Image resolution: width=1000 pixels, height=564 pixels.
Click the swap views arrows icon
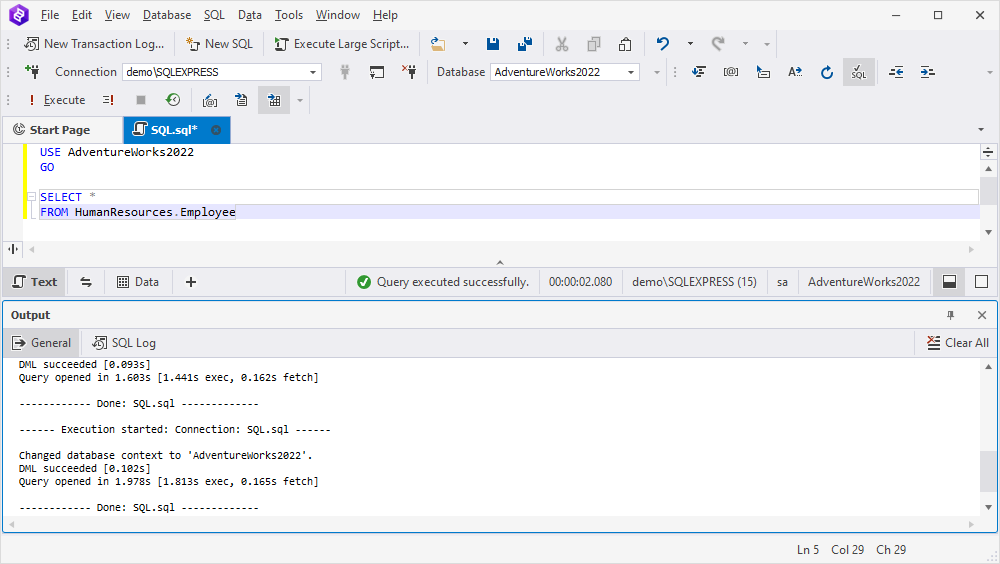[x=85, y=282]
